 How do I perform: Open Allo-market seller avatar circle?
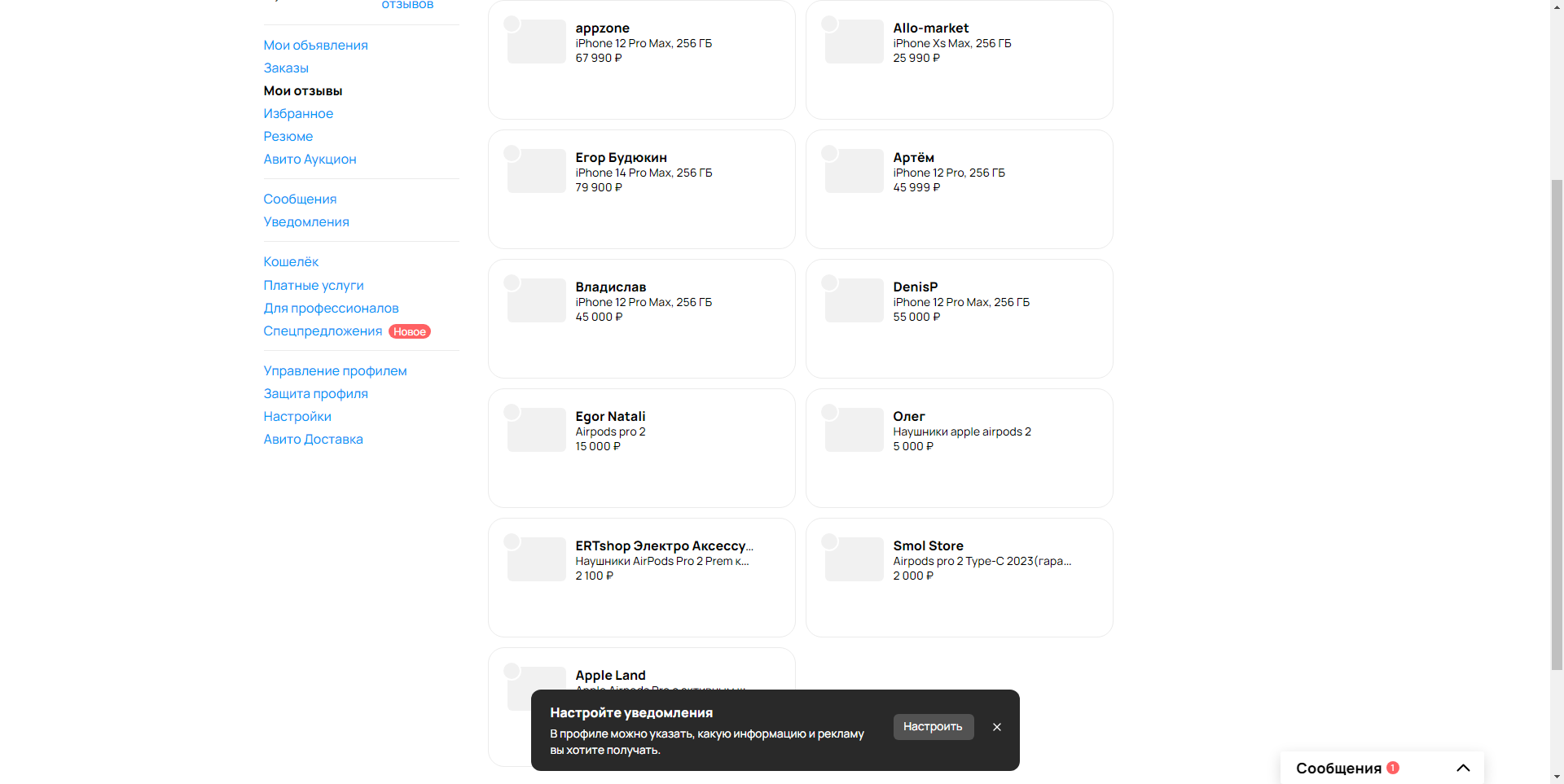829,24
